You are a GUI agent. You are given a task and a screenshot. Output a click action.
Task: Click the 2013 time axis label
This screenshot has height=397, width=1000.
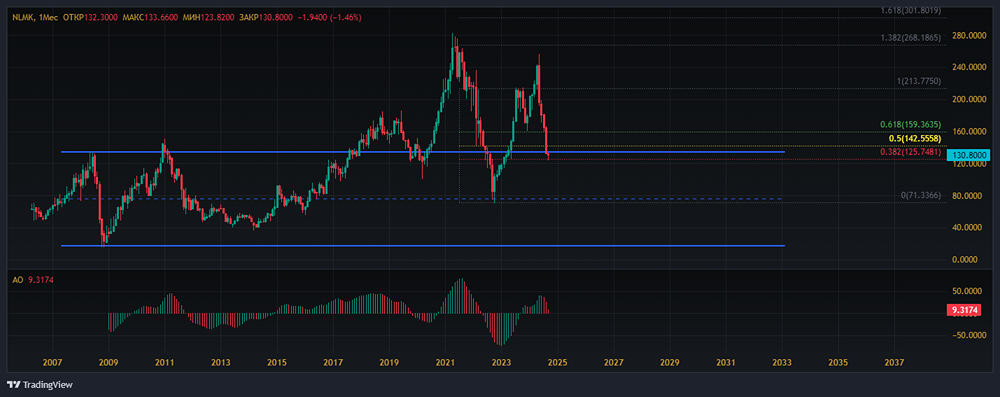point(220,362)
